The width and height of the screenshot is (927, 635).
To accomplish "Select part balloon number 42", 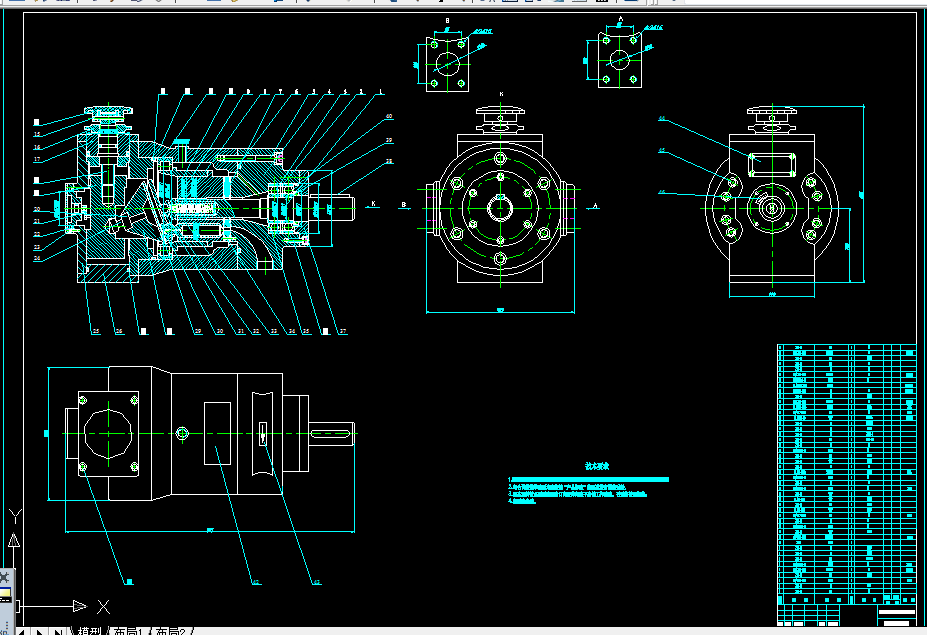I will tap(255, 582).
